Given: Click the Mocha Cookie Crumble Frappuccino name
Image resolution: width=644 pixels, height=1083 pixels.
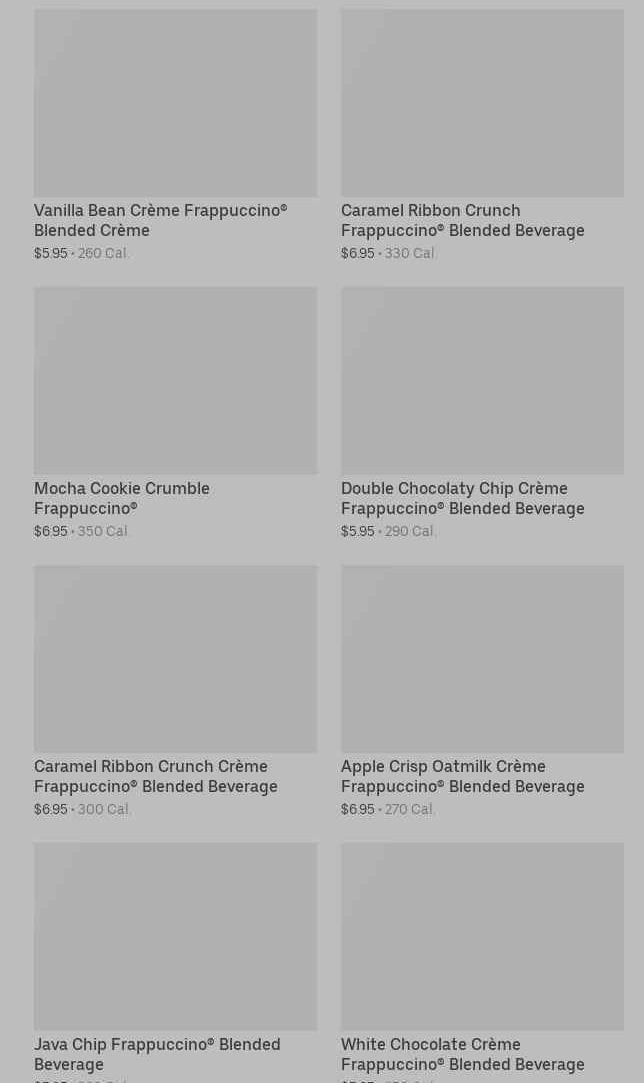Looking at the screenshot, I should [122, 498].
